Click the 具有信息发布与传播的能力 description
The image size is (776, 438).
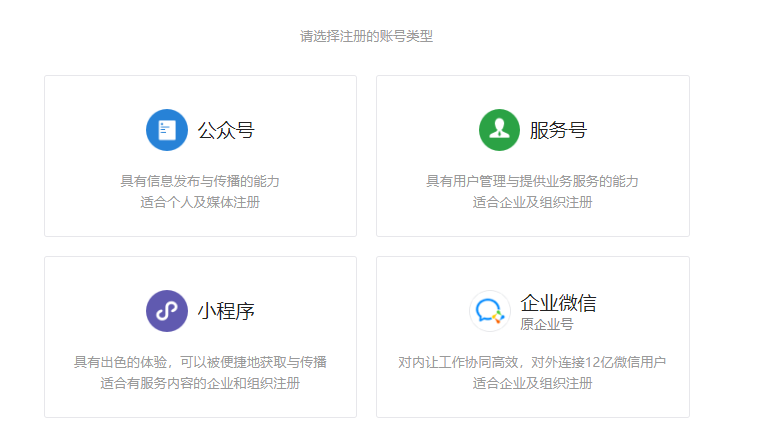pyautogui.click(x=200, y=181)
